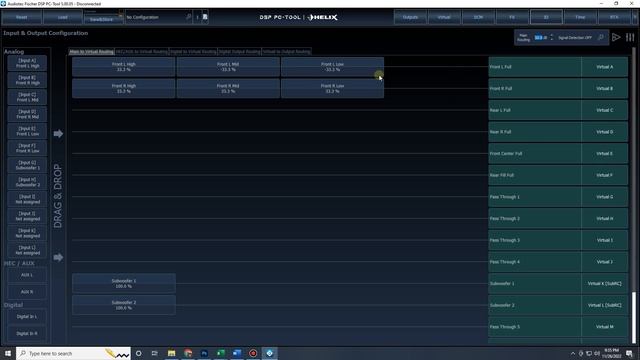Open the mixer bars icon
Image resolution: width=640 pixels, height=360 pixels.
point(630,38)
